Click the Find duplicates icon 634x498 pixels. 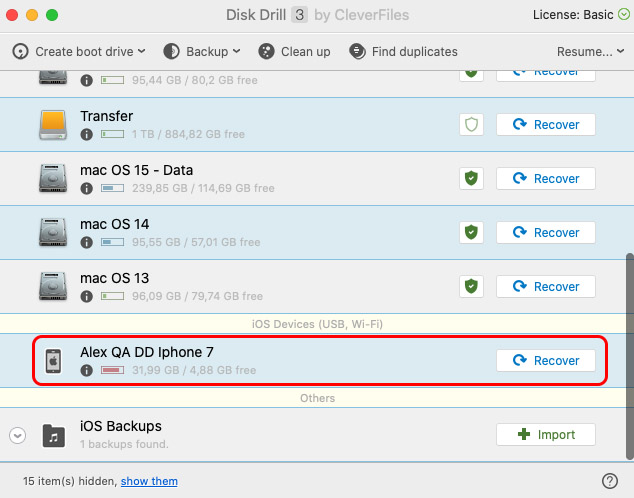pos(357,52)
